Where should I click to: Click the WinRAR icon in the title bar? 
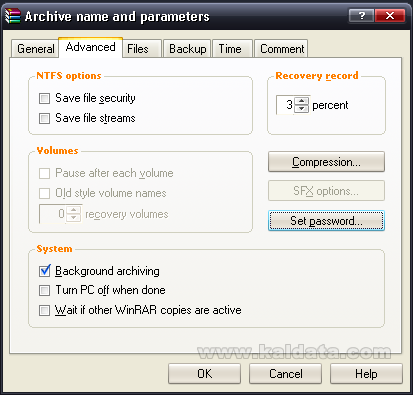(13, 16)
